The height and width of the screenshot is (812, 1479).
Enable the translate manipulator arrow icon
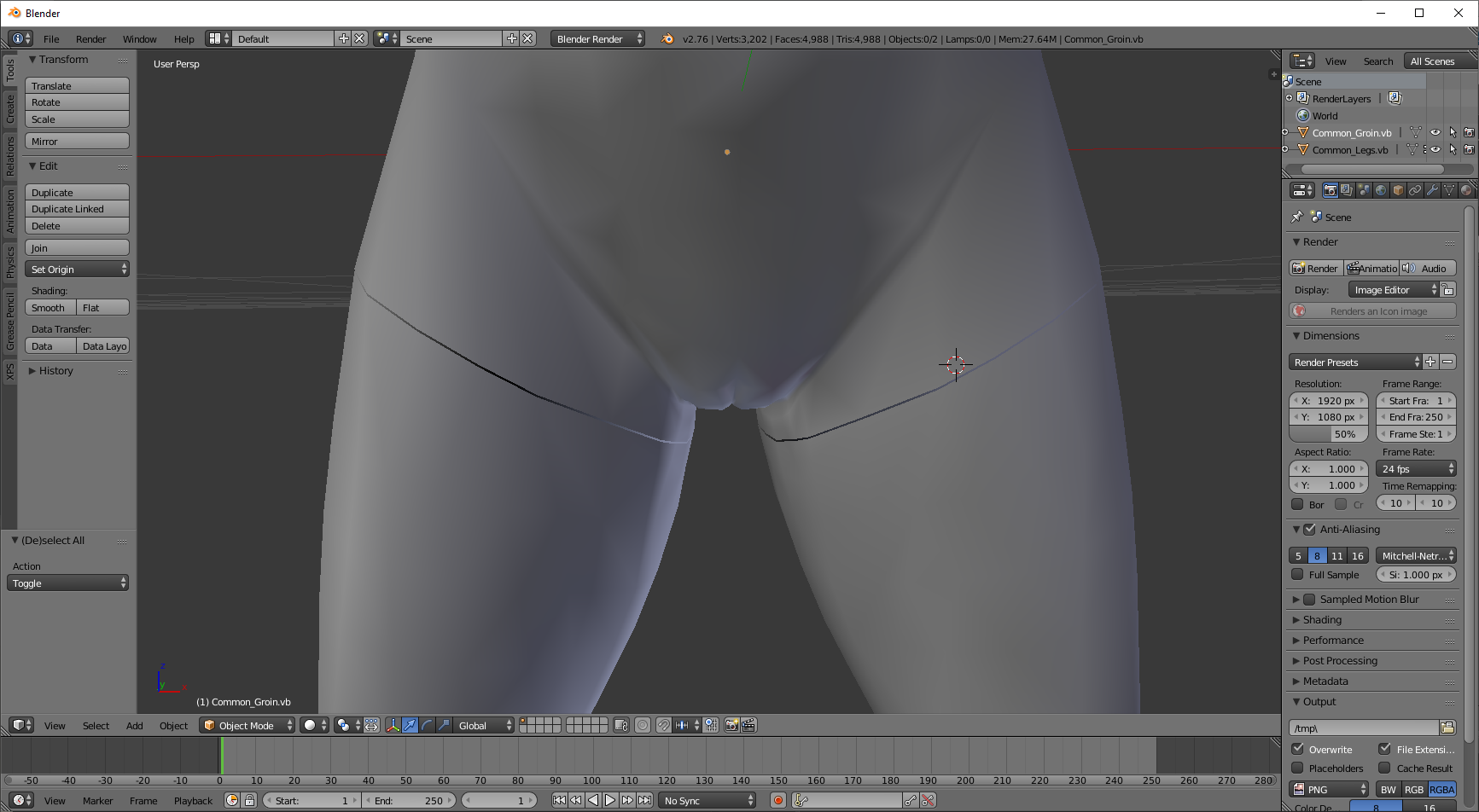[x=411, y=725]
